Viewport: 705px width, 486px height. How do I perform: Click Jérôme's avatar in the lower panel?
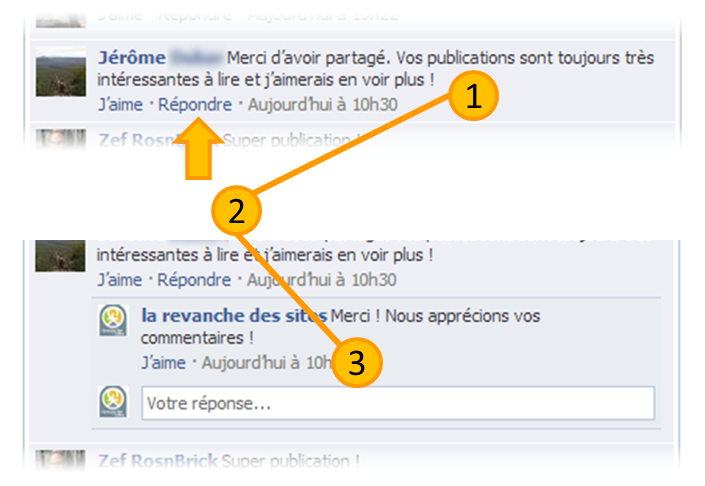click(x=60, y=256)
